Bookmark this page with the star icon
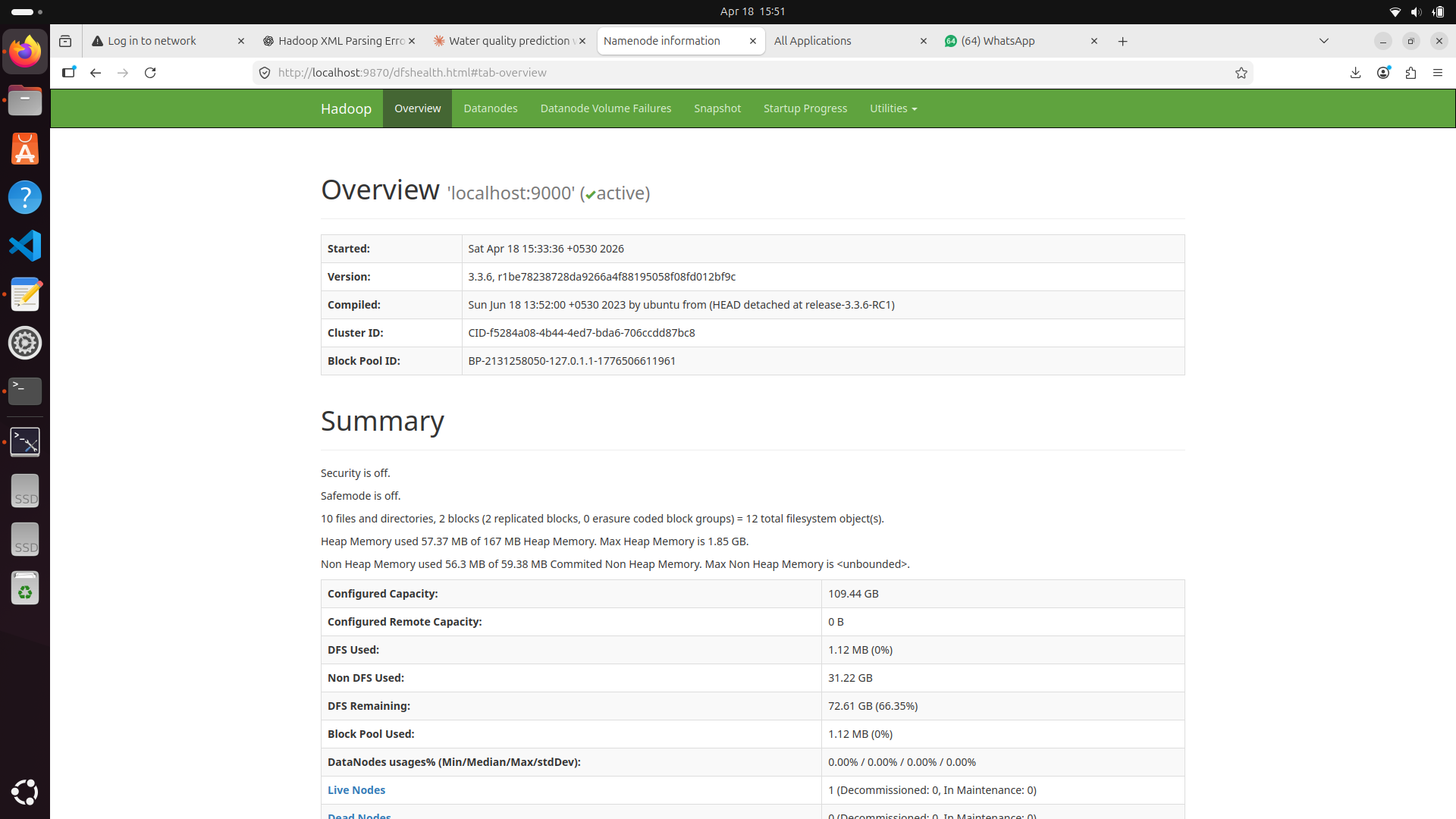 point(1241,73)
